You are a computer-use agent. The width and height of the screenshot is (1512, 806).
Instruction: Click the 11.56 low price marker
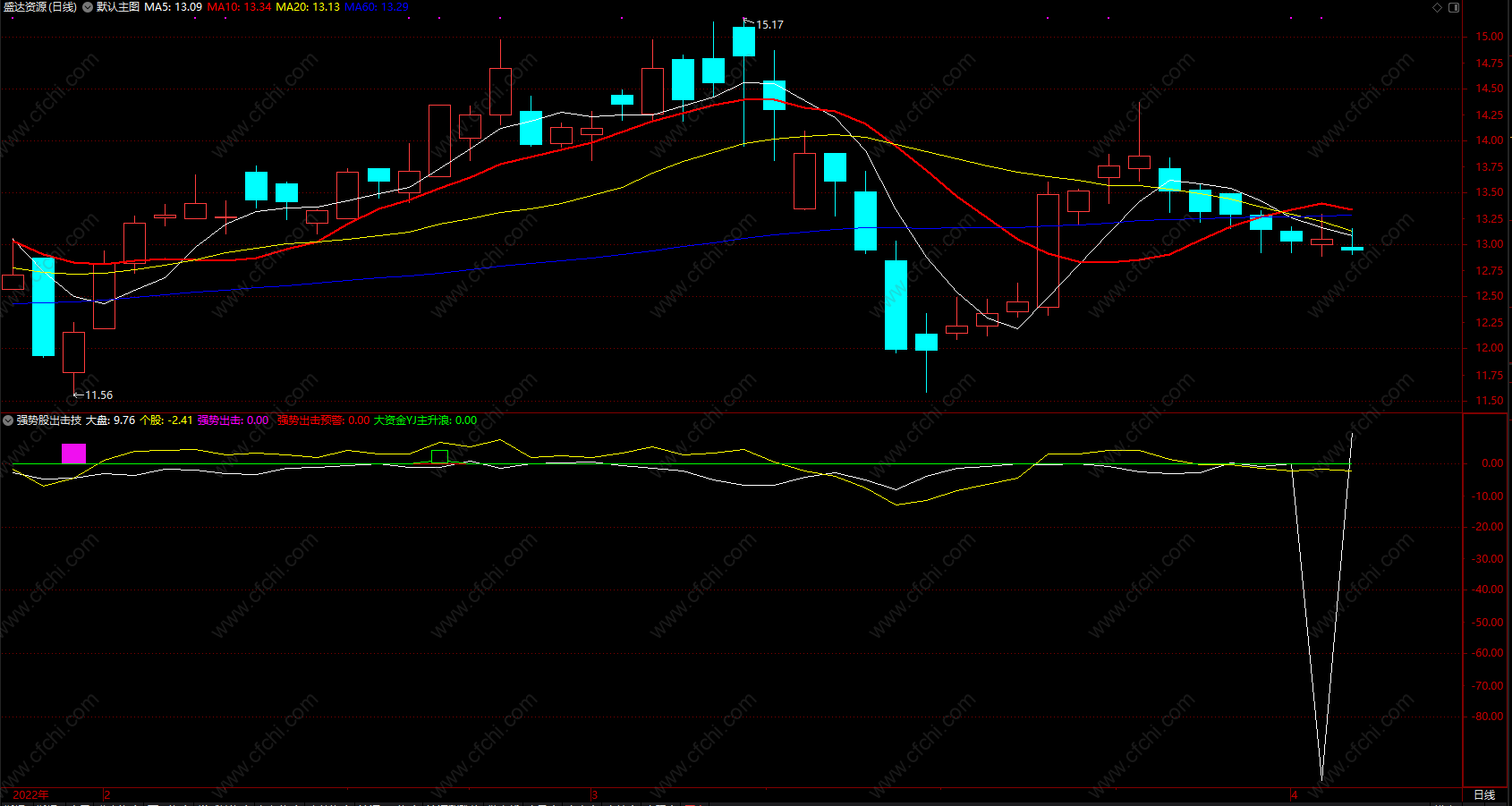[98, 395]
